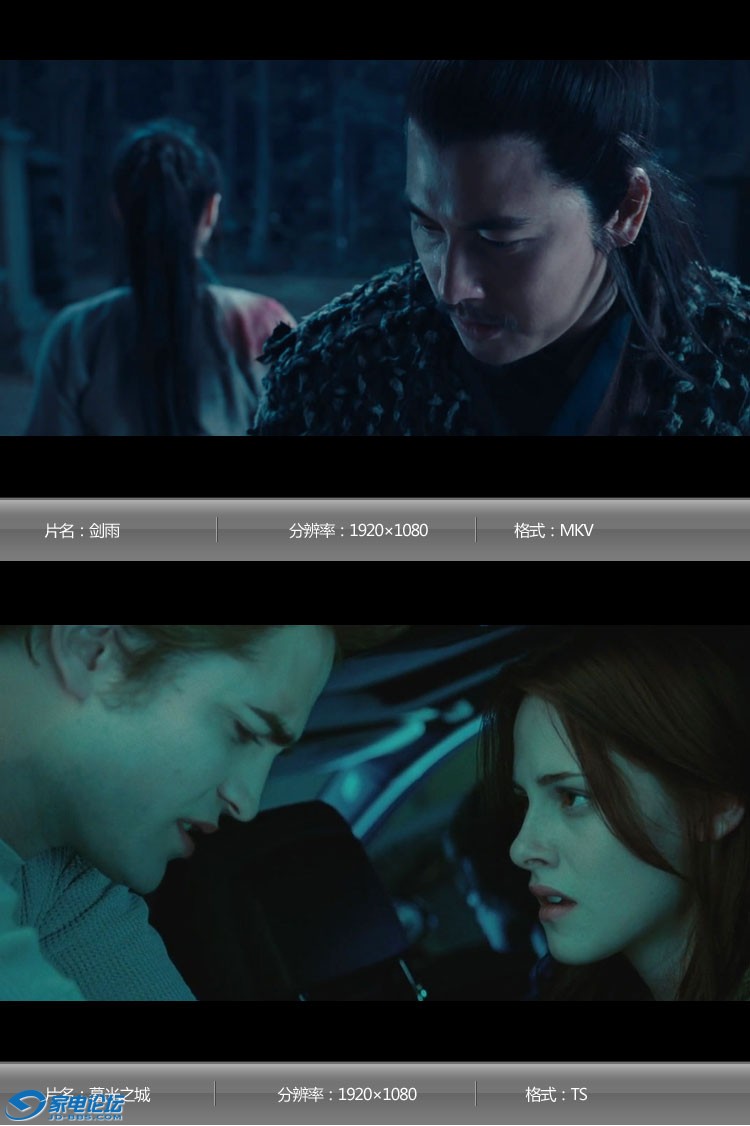Select the second bar's 分辨率：1920×1080 text

point(347,1094)
